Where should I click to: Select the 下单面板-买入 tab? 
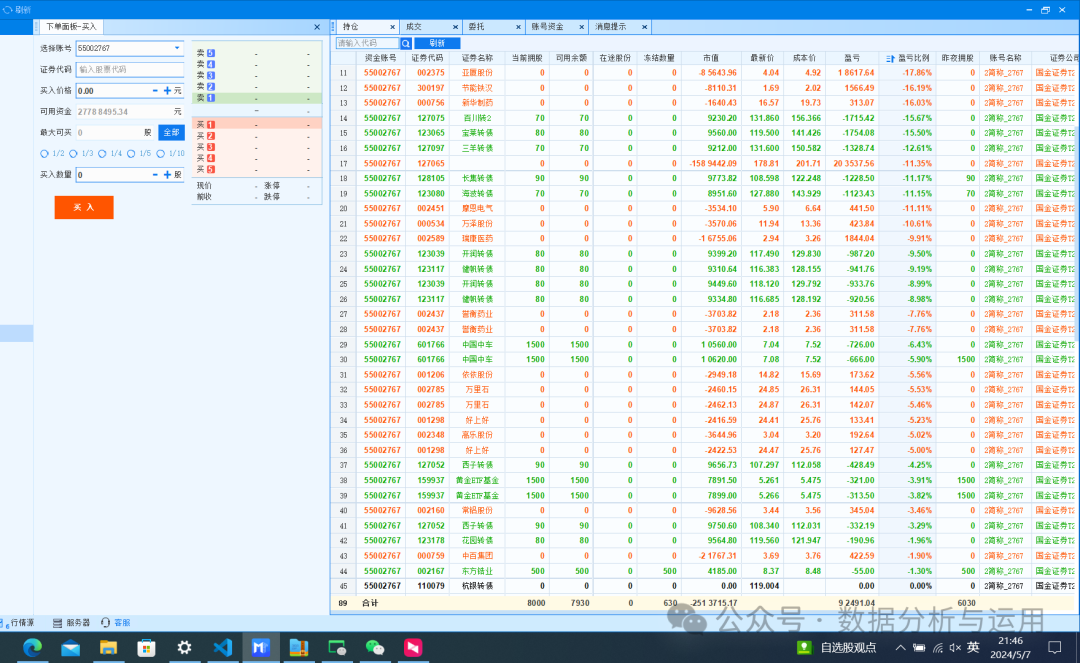(x=71, y=27)
